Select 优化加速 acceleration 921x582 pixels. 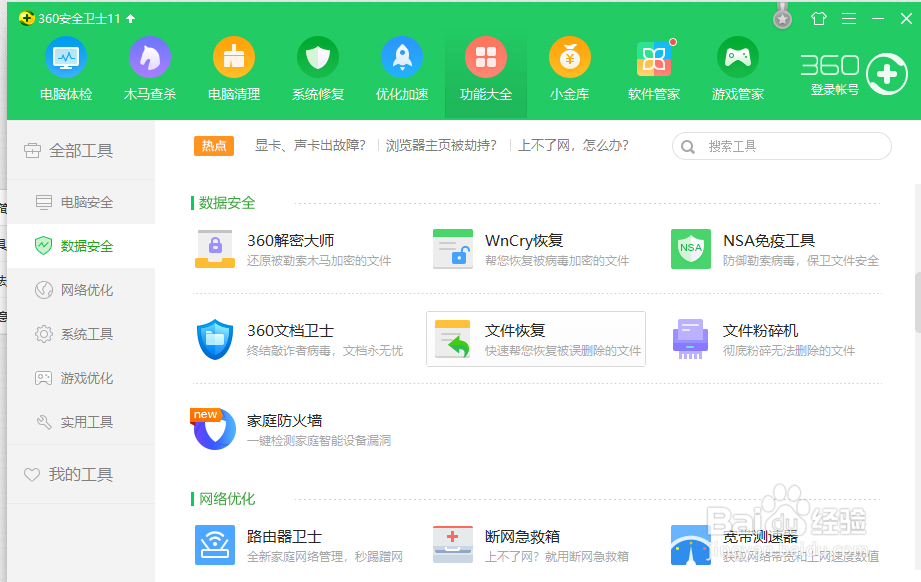401,67
